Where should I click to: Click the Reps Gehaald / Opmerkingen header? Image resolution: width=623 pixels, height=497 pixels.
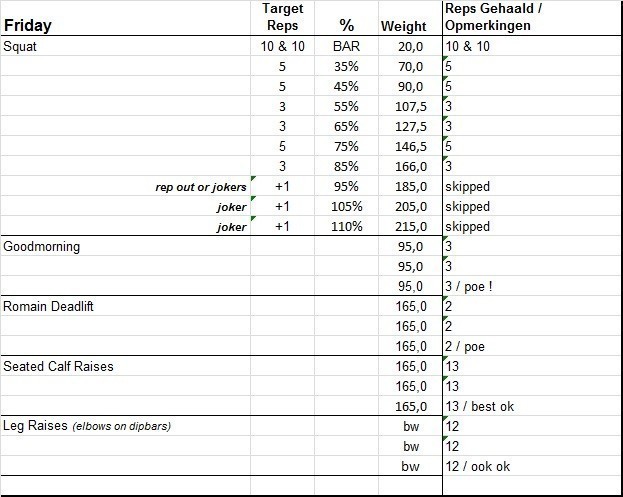[492, 17]
